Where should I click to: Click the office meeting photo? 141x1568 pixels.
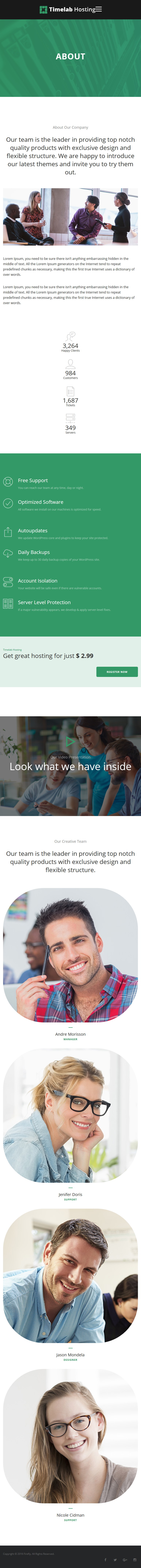pos(70,217)
